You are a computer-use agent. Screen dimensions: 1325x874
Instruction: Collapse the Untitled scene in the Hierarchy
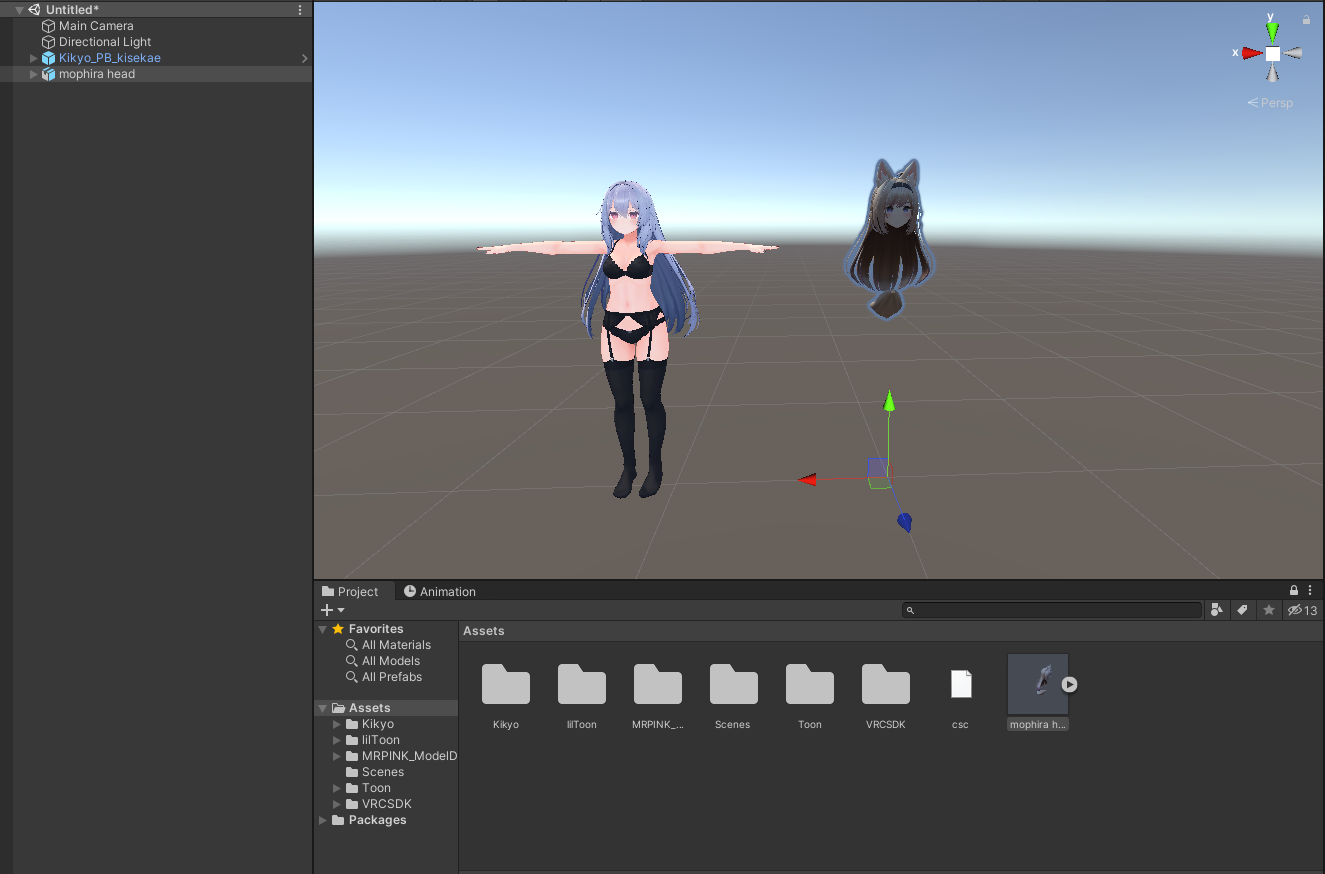(19, 10)
